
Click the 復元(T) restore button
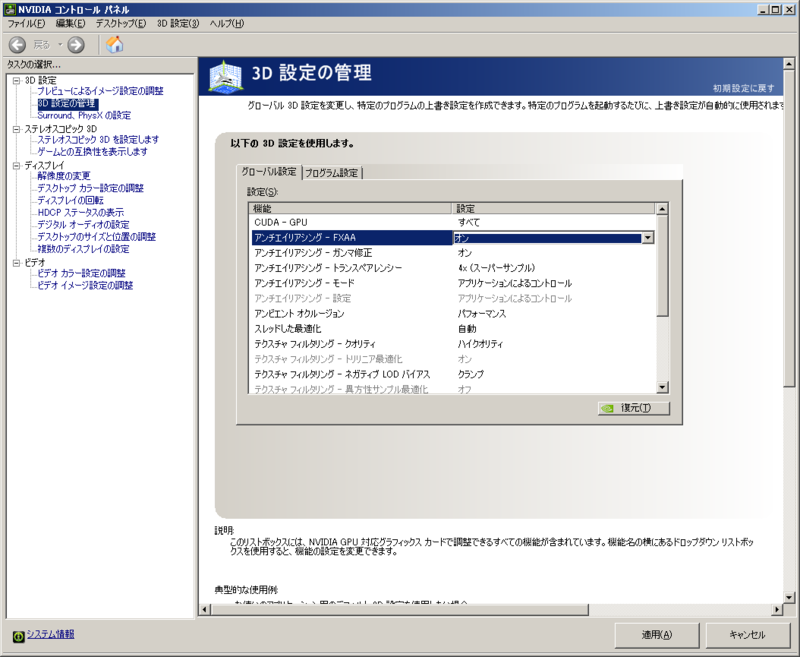point(634,408)
